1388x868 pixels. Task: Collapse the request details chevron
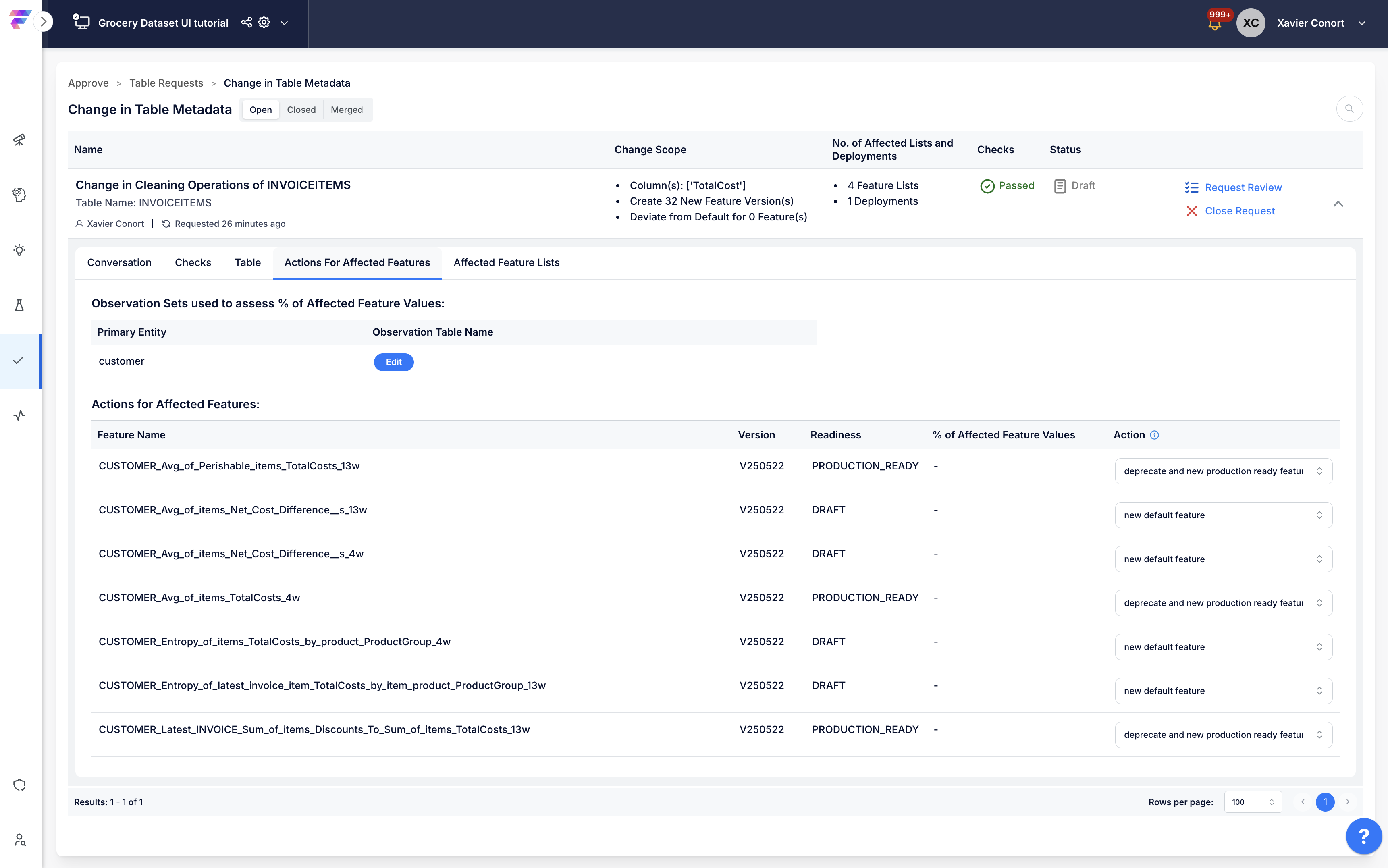pos(1338,204)
